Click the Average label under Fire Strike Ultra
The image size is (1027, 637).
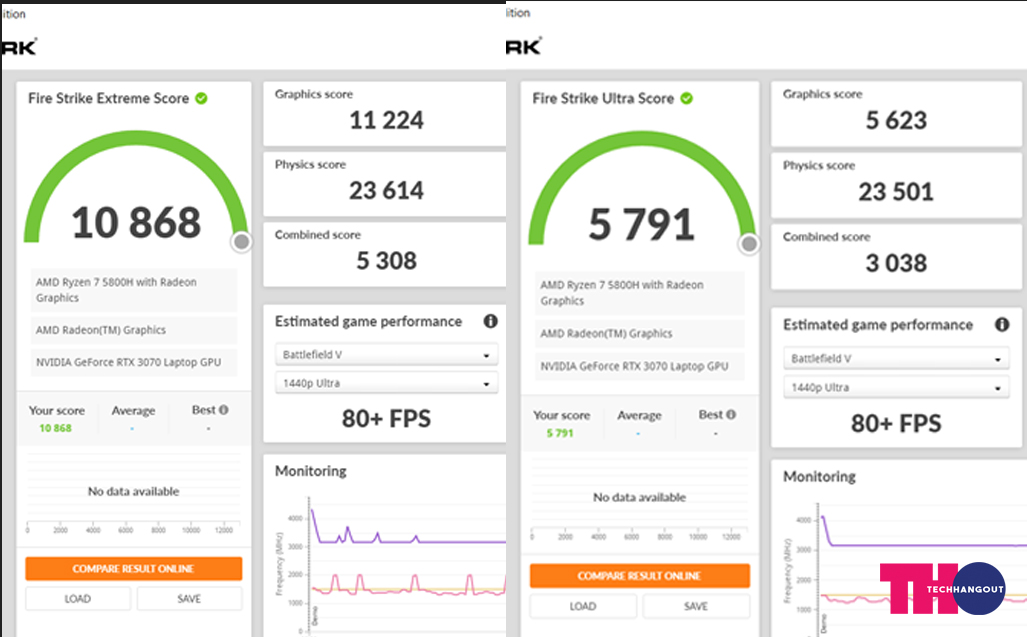point(639,415)
